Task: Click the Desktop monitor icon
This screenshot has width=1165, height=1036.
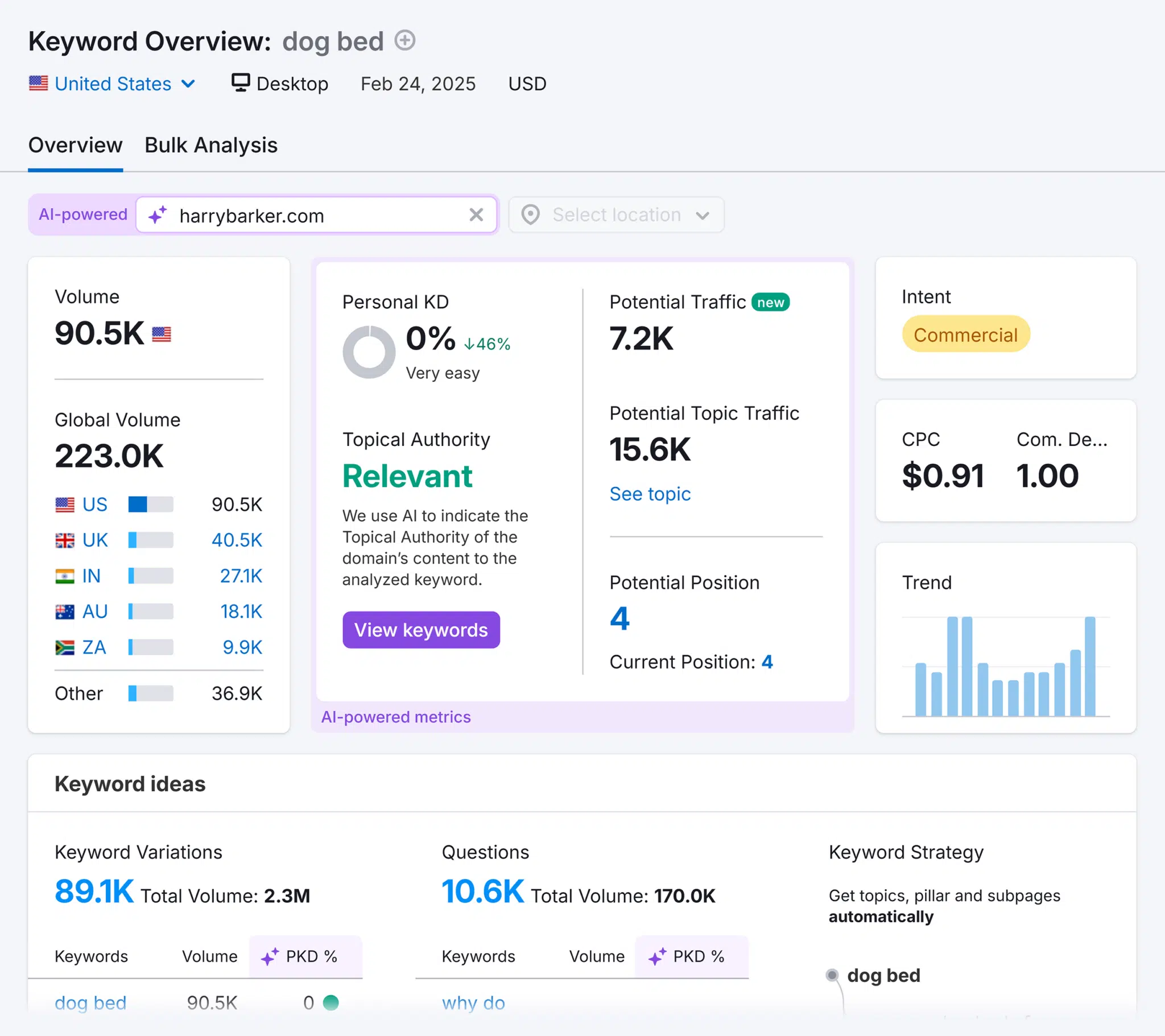Action: 240,82
